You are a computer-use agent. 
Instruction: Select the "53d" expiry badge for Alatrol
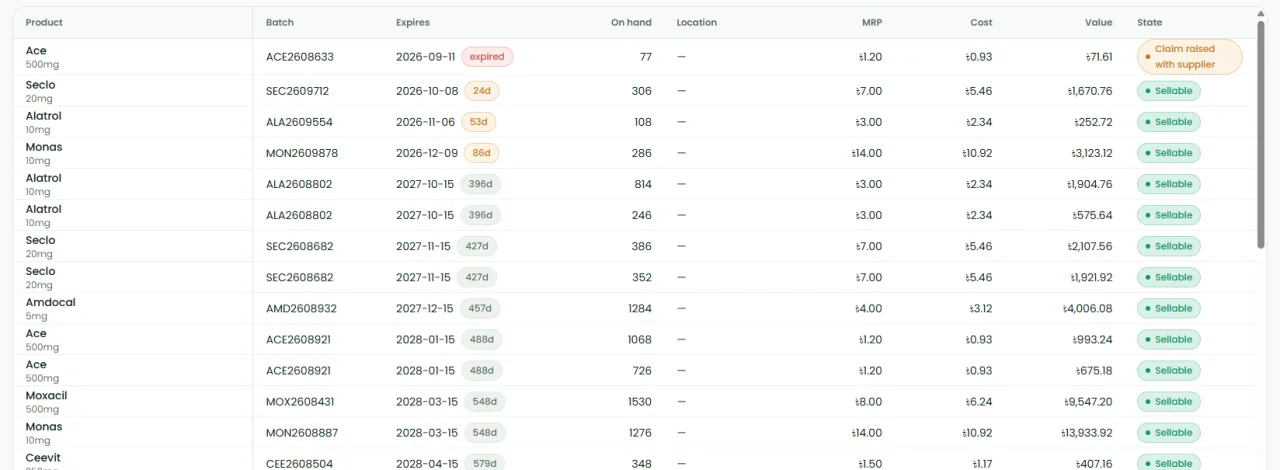[478, 122]
